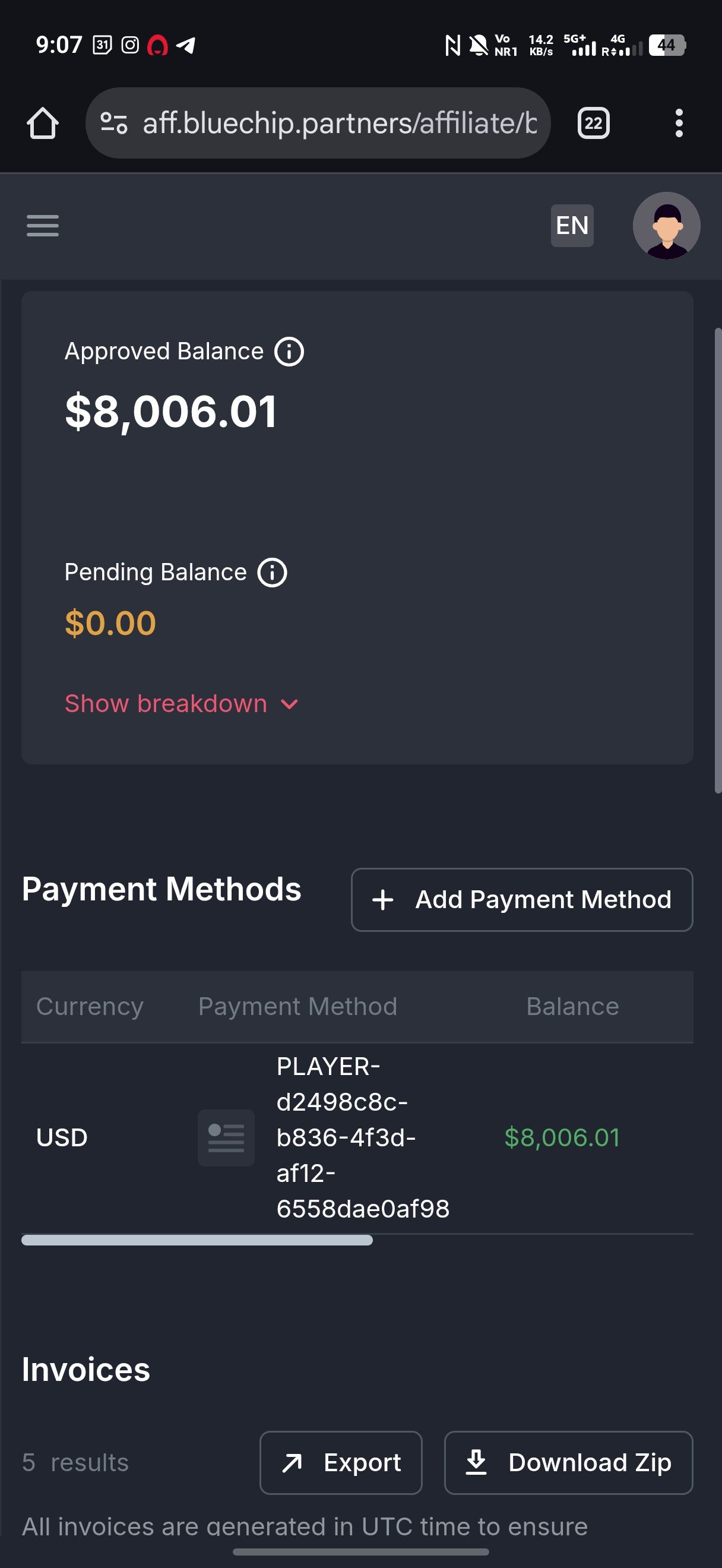Open the browser tab switcher showing 22
This screenshot has height=1568, width=722.
[593, 124]
